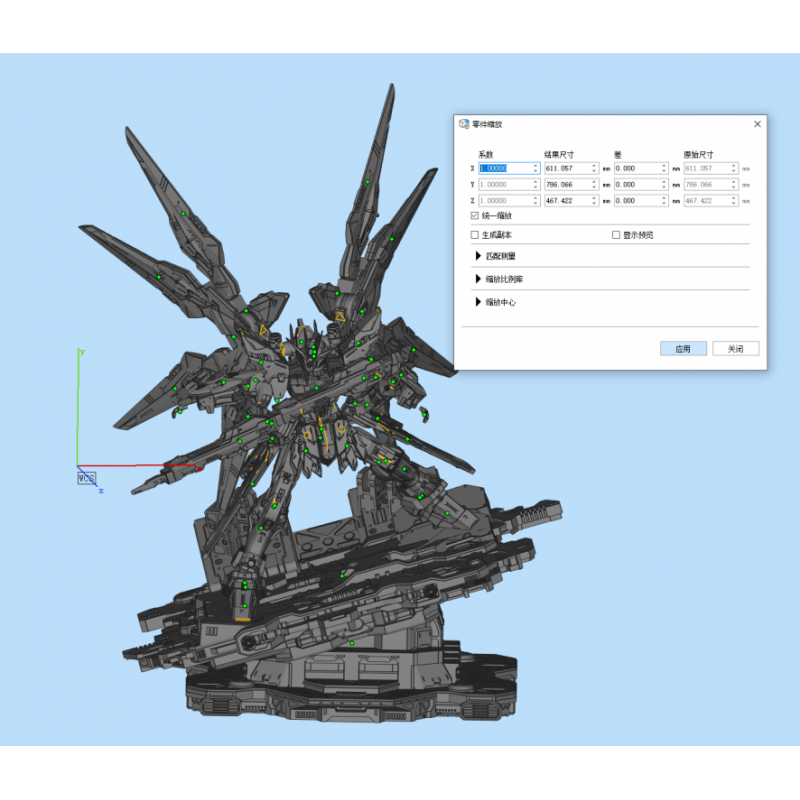
Task: Increase the X 差 value with up arrow
Action: tap(664, 166)
